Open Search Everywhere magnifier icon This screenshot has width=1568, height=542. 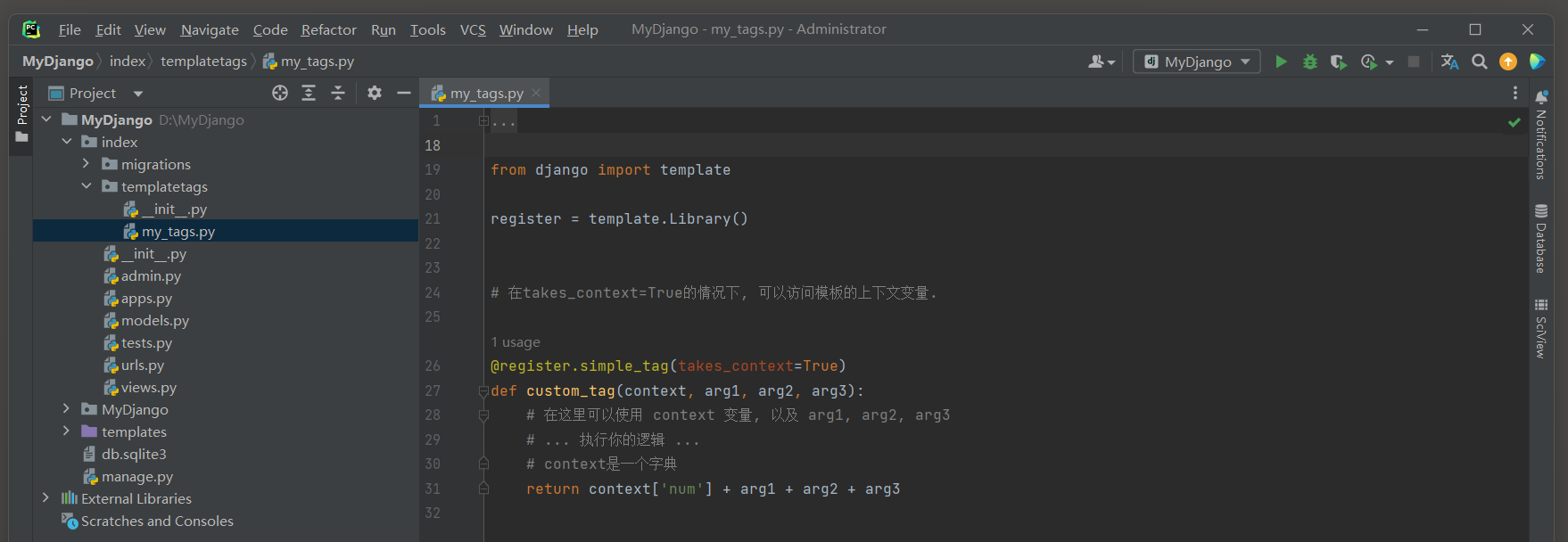(1479, 62)
